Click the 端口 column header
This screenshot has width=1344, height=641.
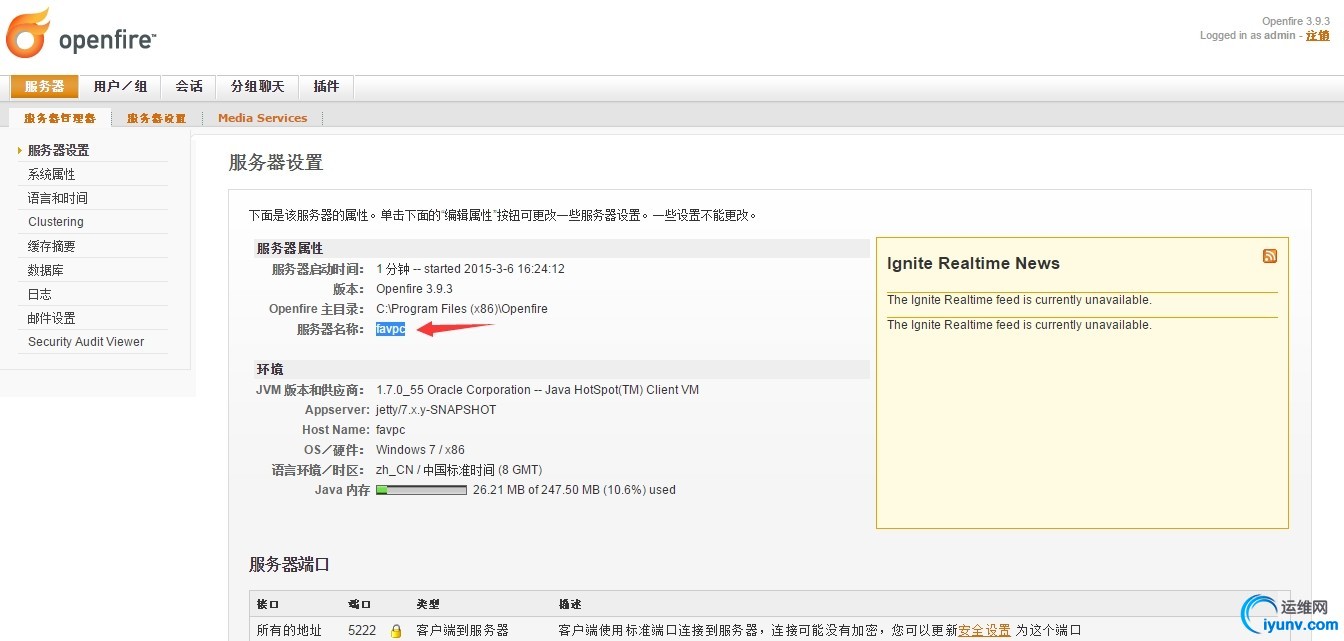[x=360, y=605]
